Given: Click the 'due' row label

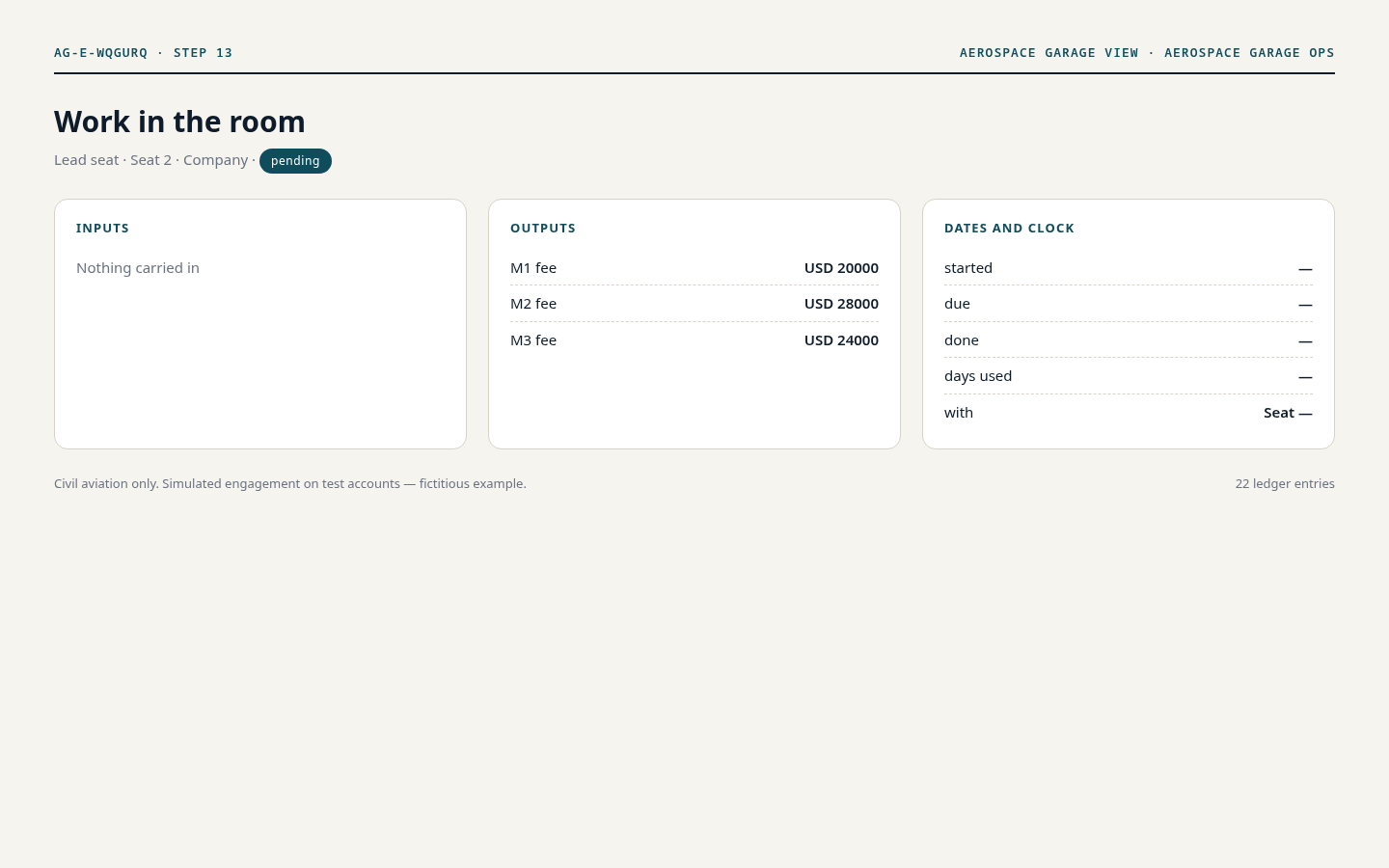Looking at the screenshot, I should point(957,304).
